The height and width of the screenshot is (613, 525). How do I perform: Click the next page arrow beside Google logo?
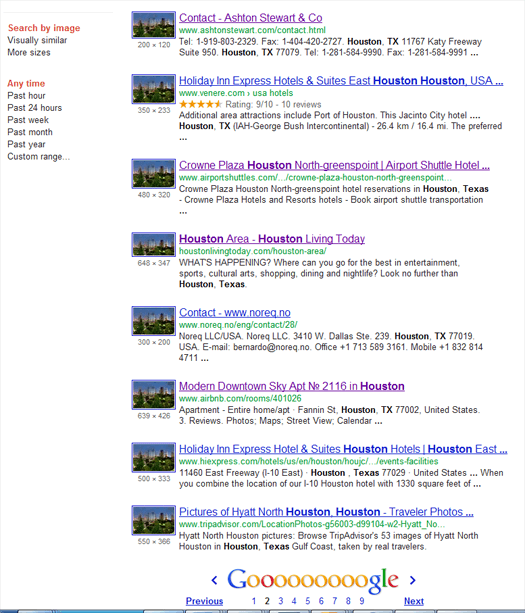[412, 580]
